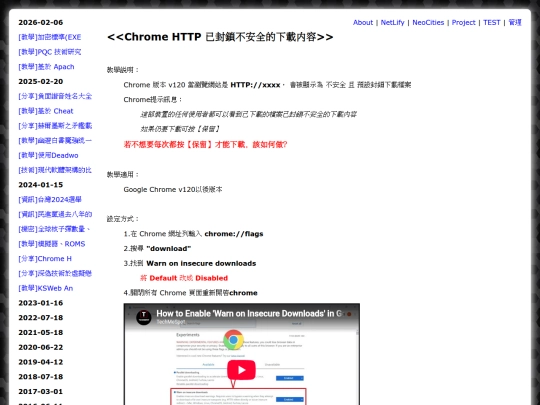The height and width of the screenshot is (405, 540).
Task: Open the sidebar article '[分享]Chrome H'
Action: click(45, 259)
